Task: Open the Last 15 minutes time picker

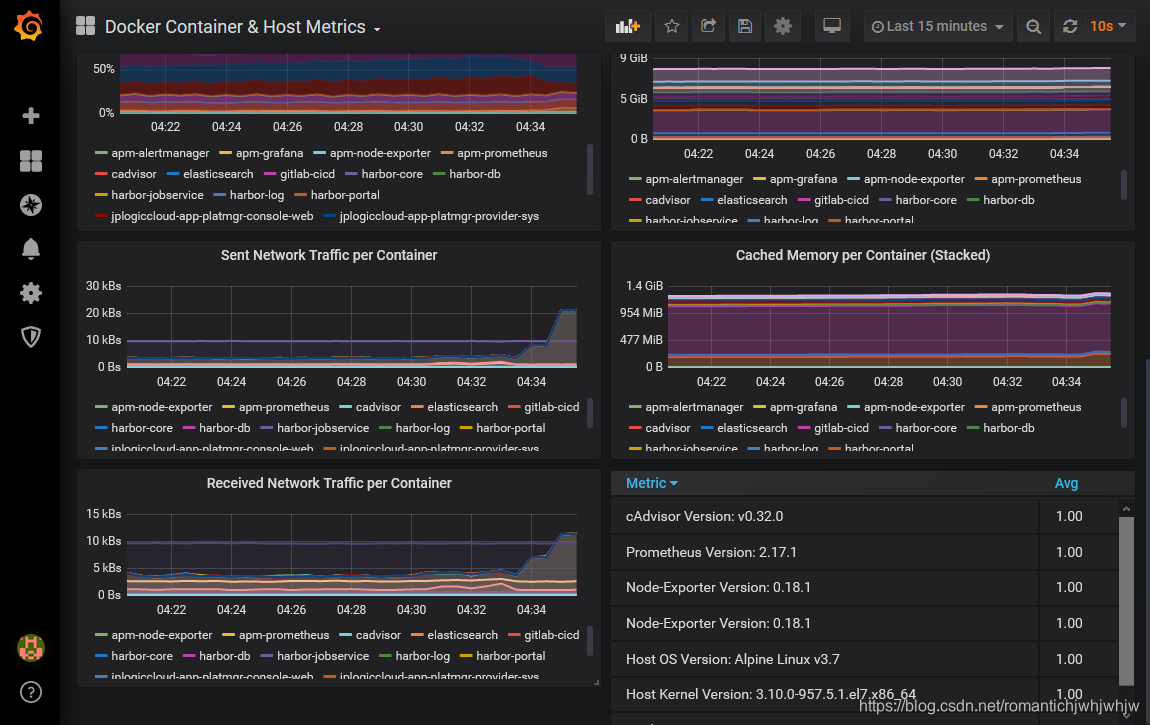Action: tap(938, 26)
